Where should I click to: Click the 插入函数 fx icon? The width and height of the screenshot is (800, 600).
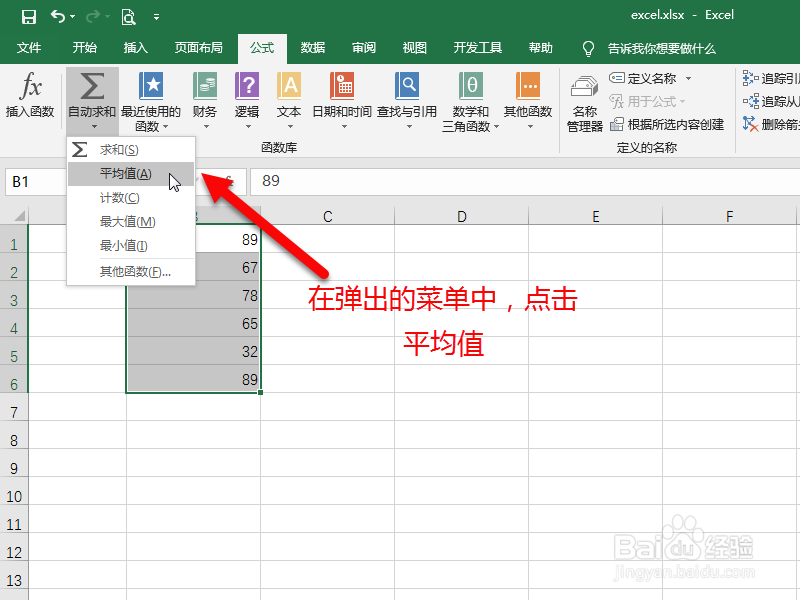pyautogui.click(x=30, y=86)
